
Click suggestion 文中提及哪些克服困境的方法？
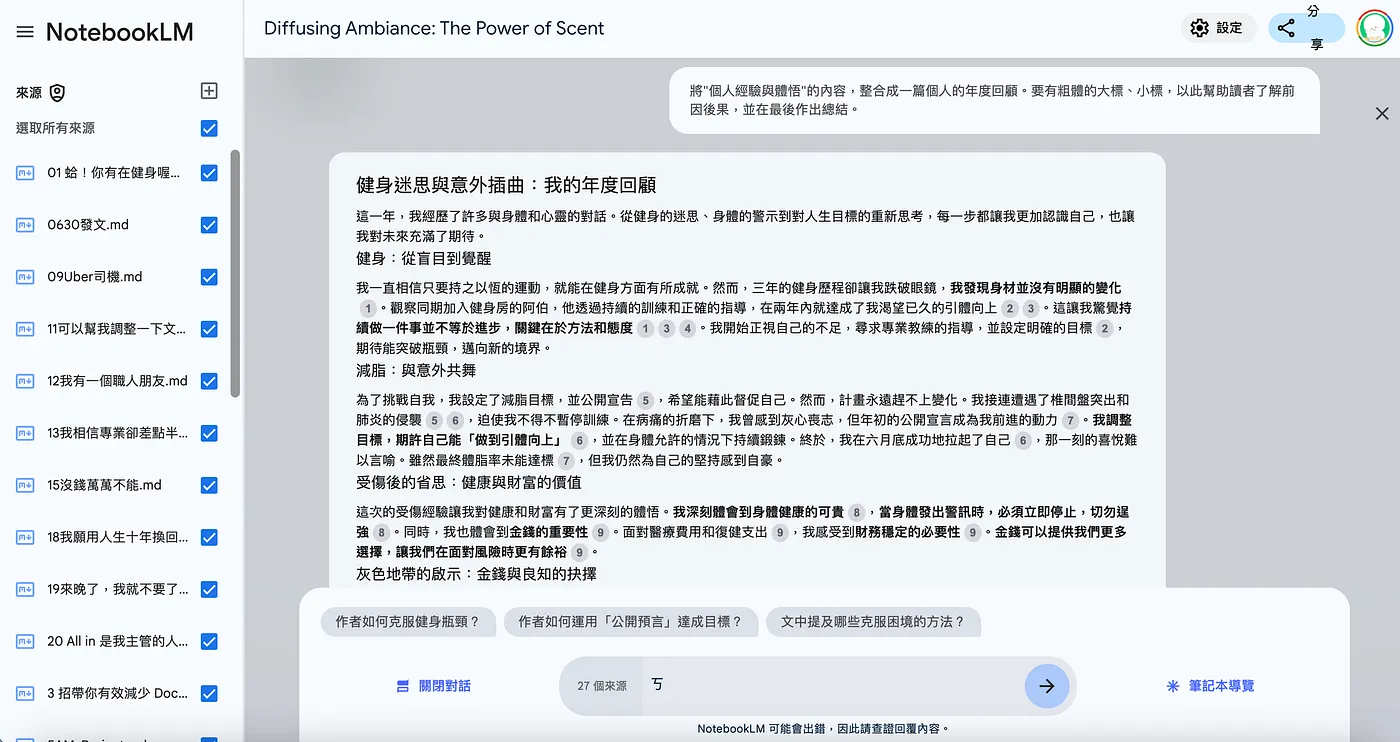point(873,622)
